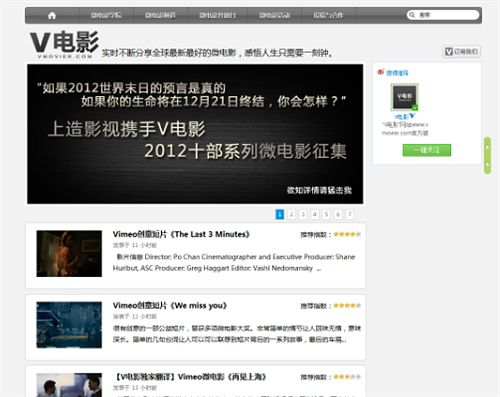The height and width of the screenshot is (397, 500).
Task: Open the 微电影活动 menu item
Action: pos(275,15)
